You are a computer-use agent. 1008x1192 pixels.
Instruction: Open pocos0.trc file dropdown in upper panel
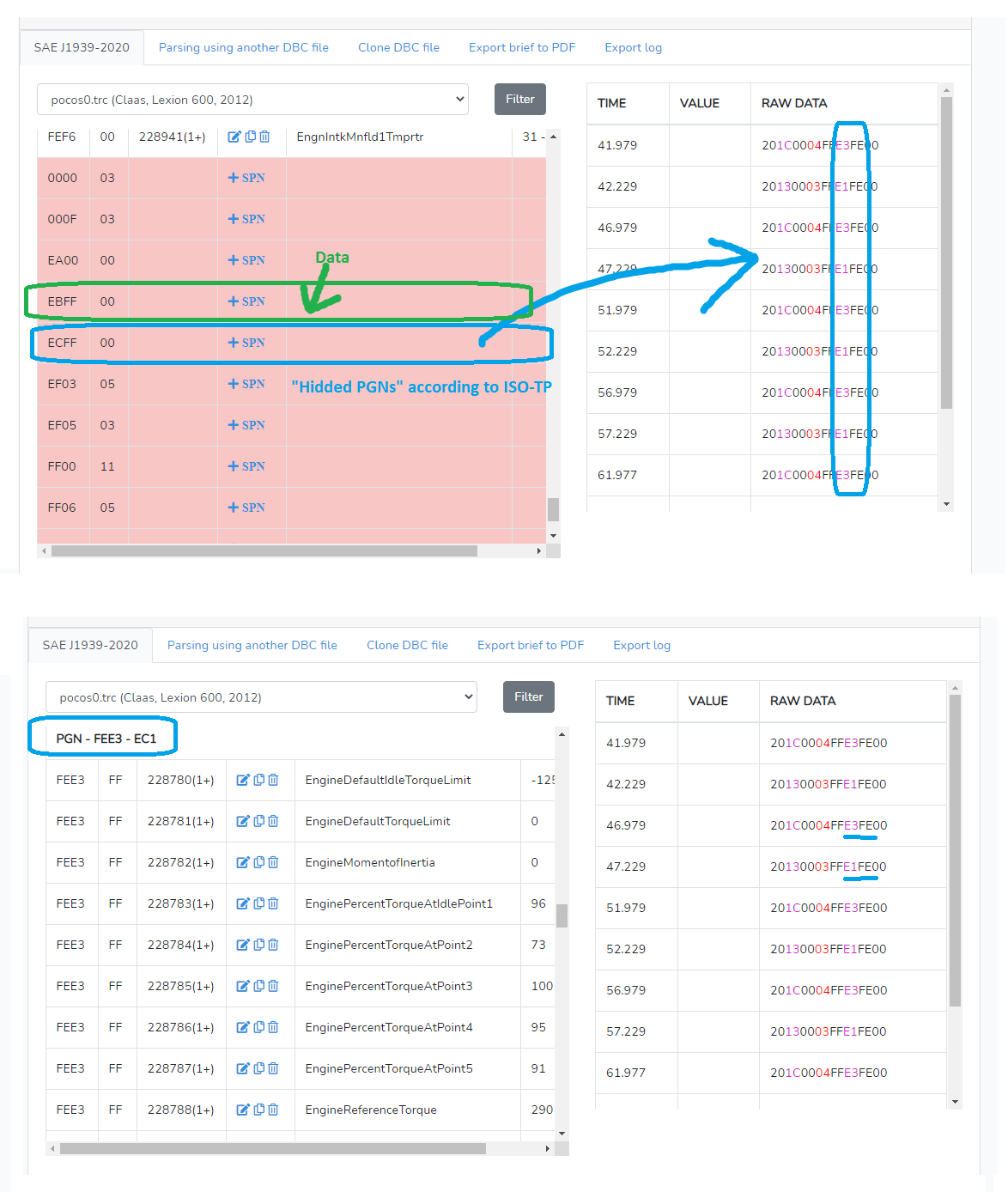(x=252, y=100)
